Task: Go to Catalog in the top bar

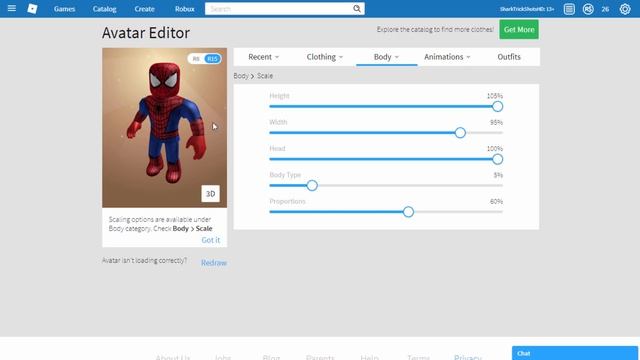Action: tap(104, 9)
